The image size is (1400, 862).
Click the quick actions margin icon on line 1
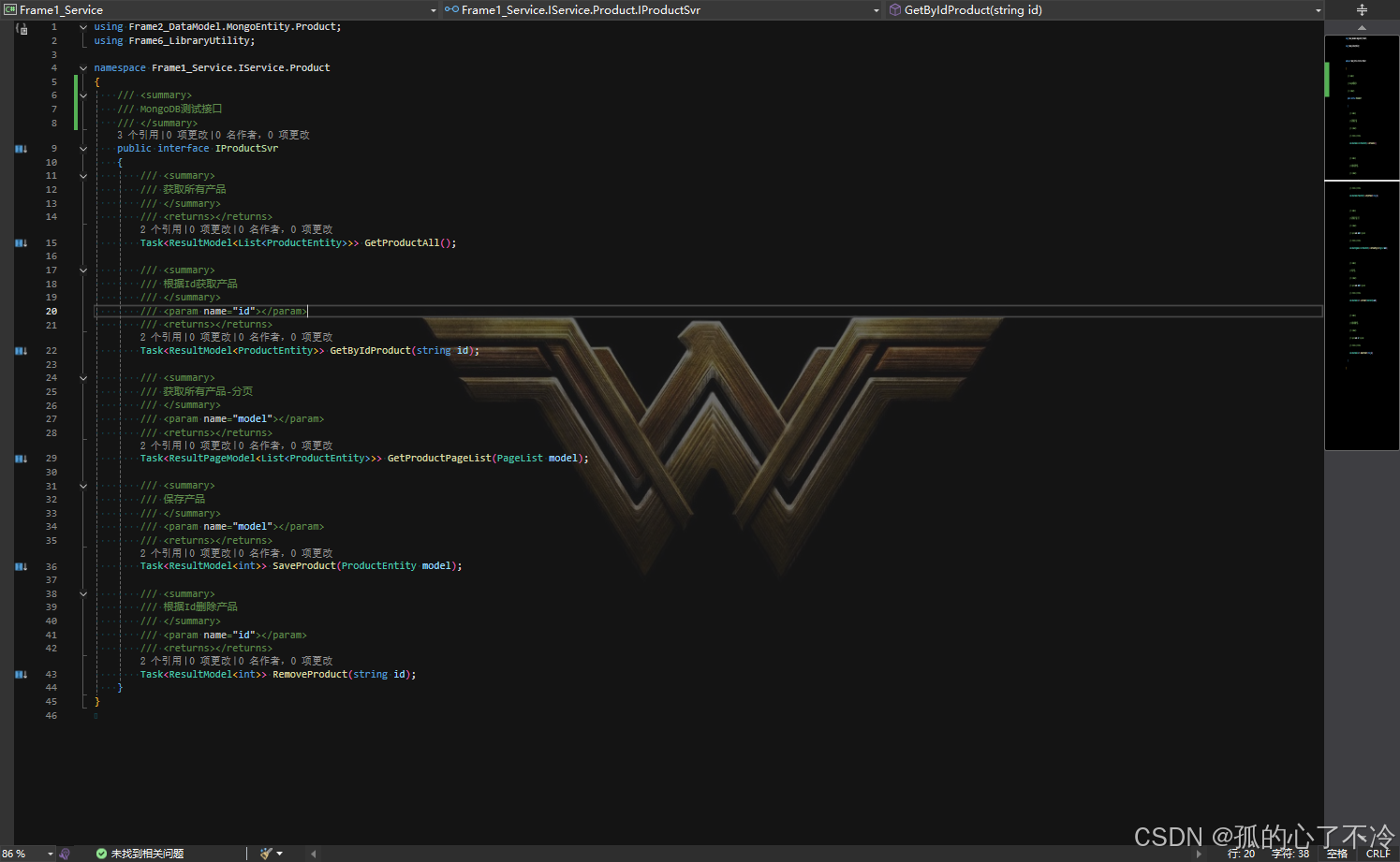[22, 29]
